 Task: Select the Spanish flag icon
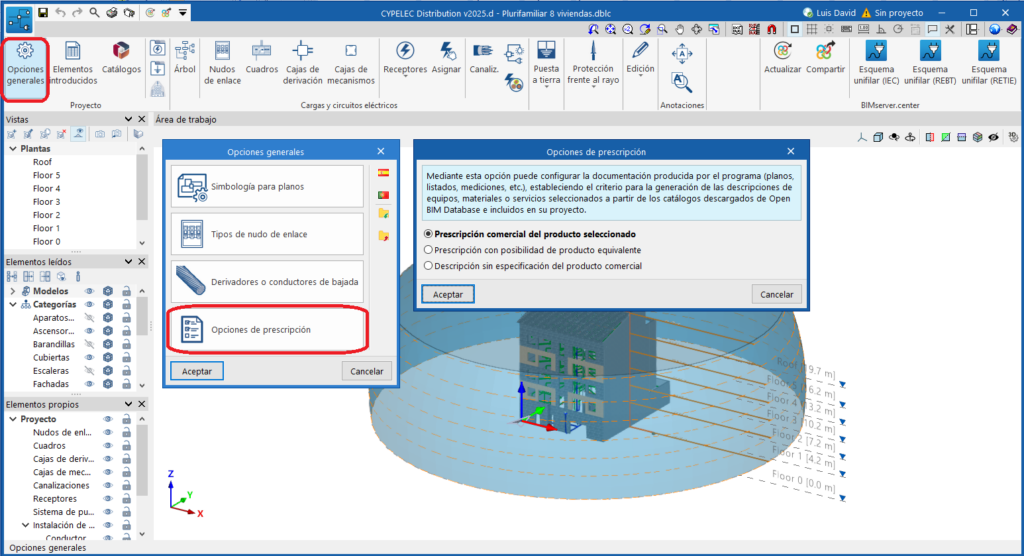tap(383, 173)
